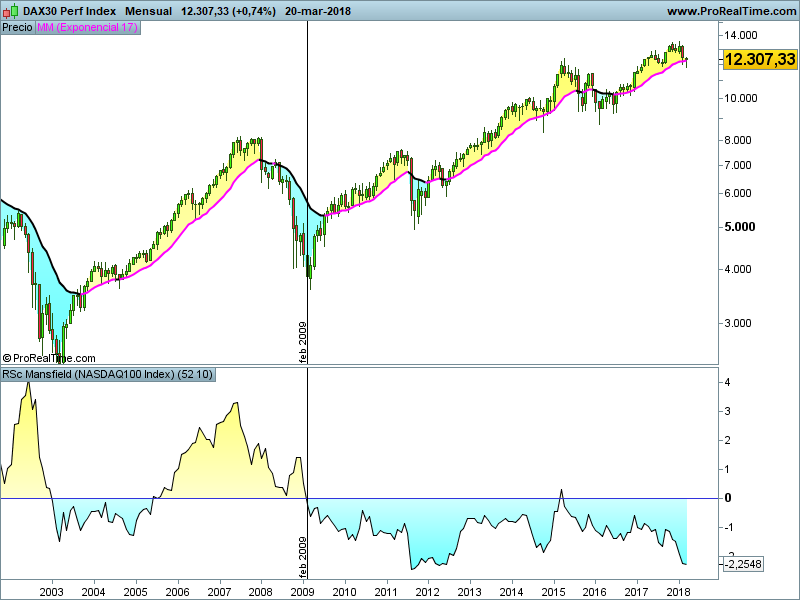
Task: Click the © ProRealTime.com watermark
Action: (49, 357)
